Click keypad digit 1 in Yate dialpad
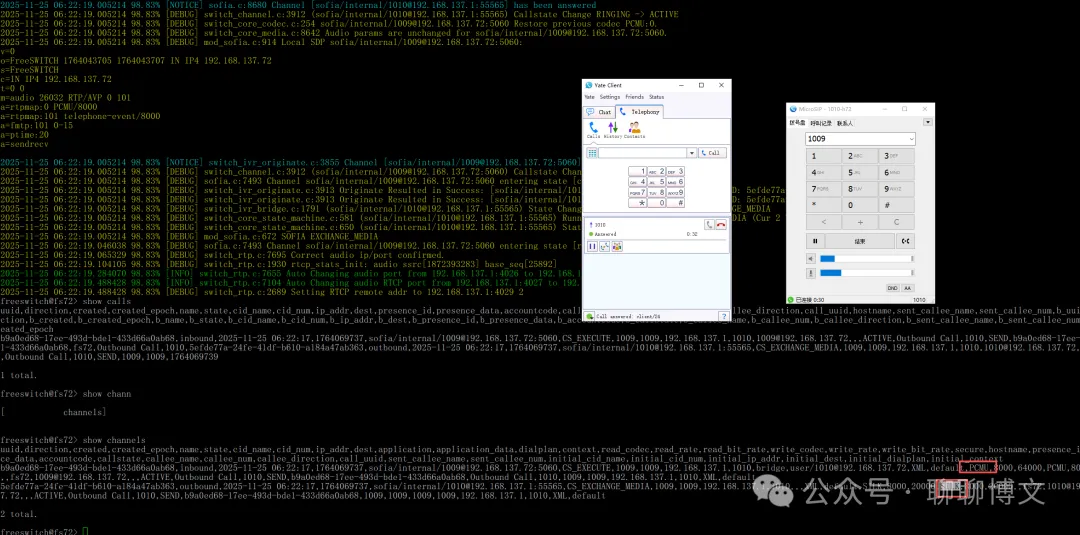Image resolution: width=1080 pixels, height=535 pixels. tap(637, 171)
